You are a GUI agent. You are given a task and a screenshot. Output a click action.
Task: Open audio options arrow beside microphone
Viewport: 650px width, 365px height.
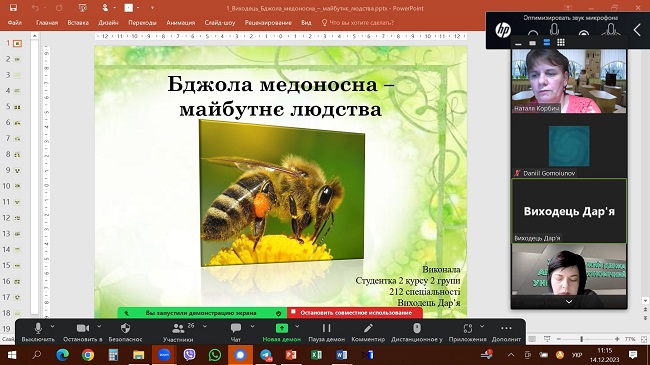pyautogui.click(x=52, y=327)
